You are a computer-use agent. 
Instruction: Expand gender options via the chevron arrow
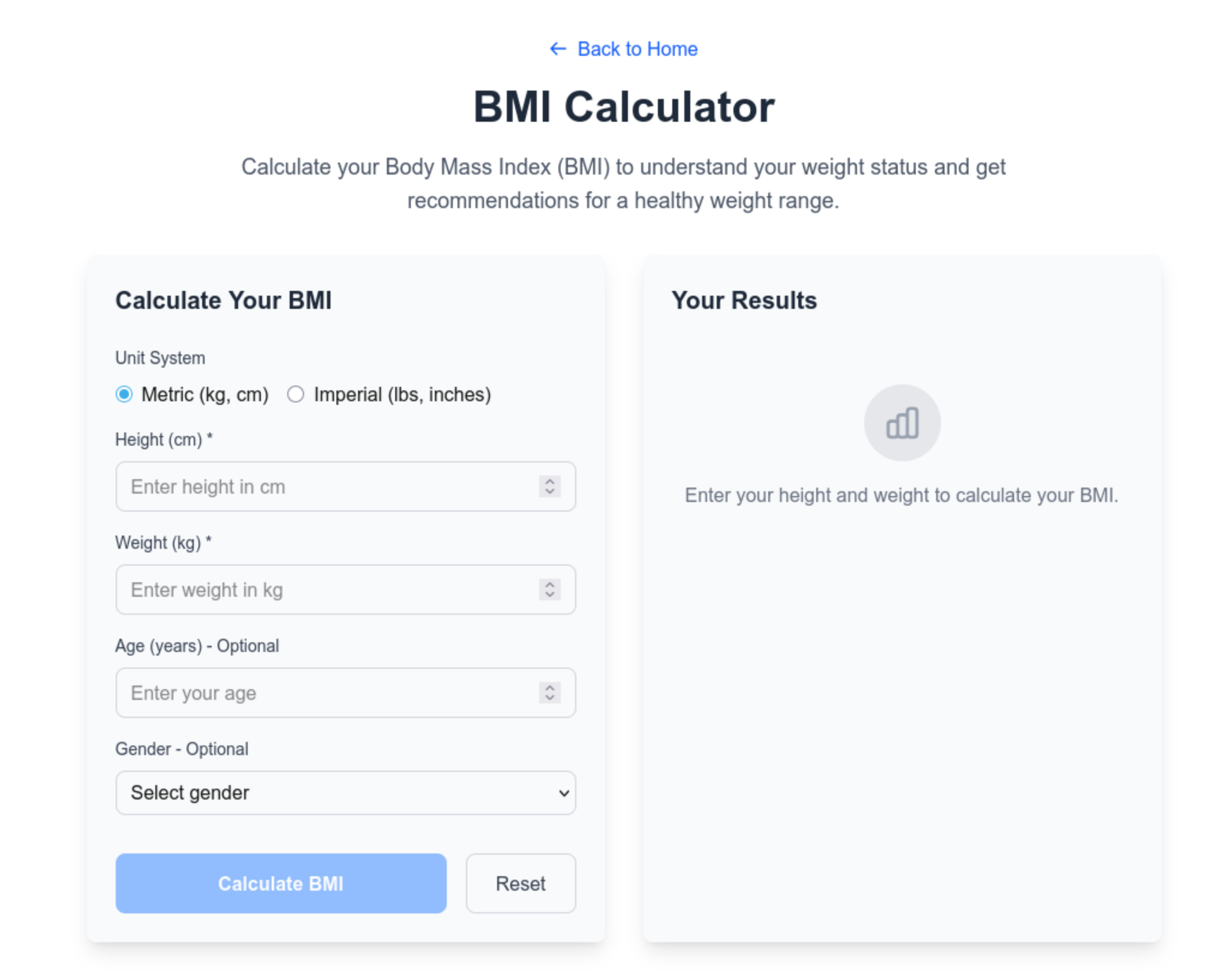point(563,793)
